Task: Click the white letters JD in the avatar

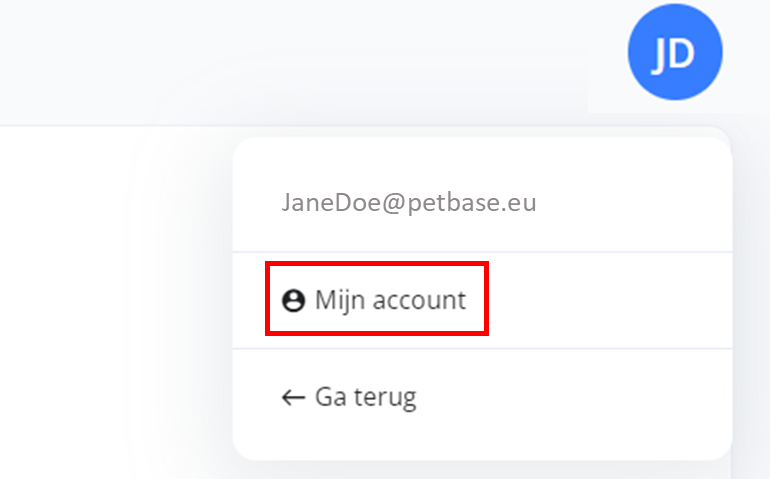Action: tap(674, 54)
